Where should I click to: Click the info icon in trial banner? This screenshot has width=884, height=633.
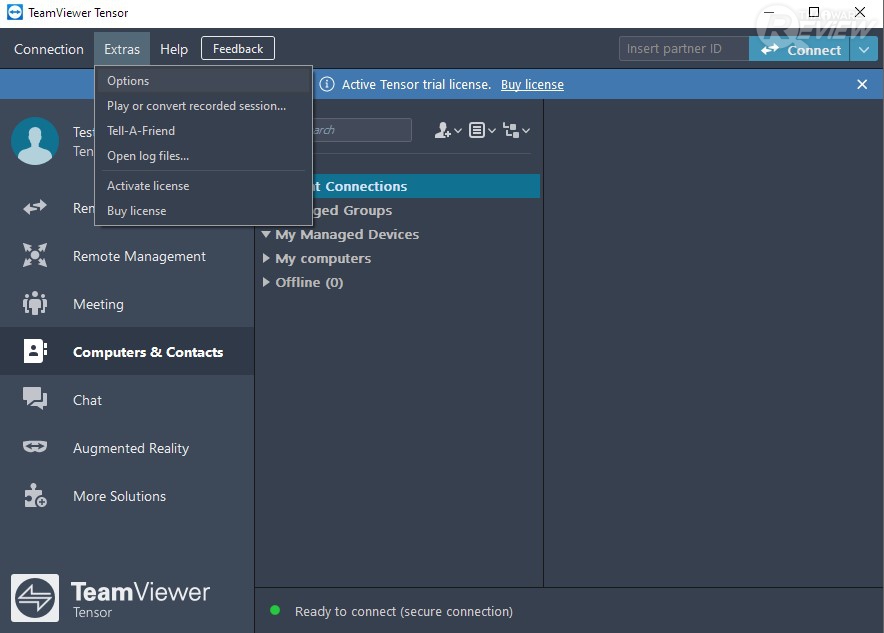[327, 85]
